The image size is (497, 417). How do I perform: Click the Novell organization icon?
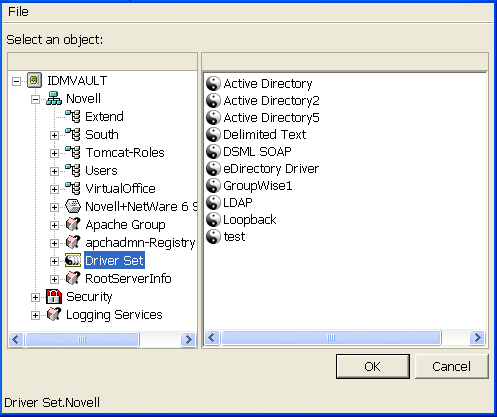pos(54,99)
